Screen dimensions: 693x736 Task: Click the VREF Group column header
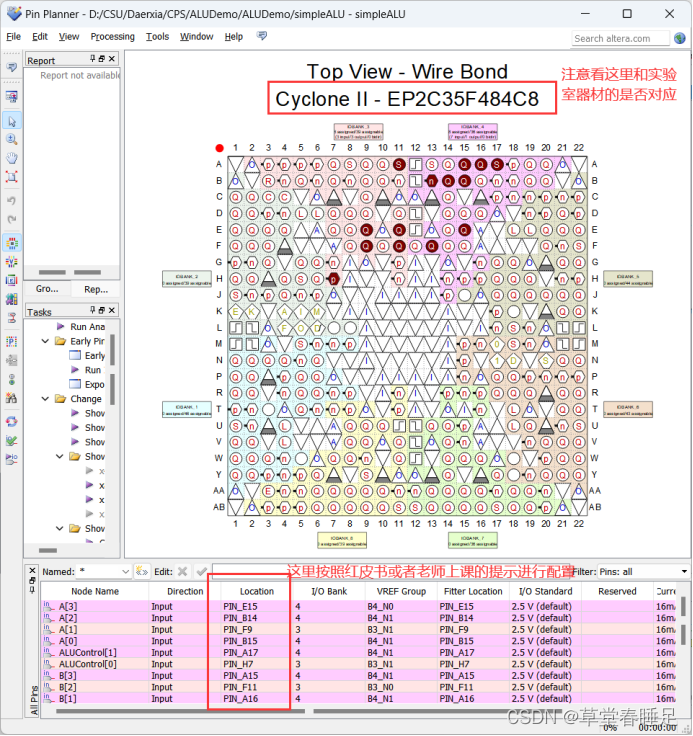401,591
